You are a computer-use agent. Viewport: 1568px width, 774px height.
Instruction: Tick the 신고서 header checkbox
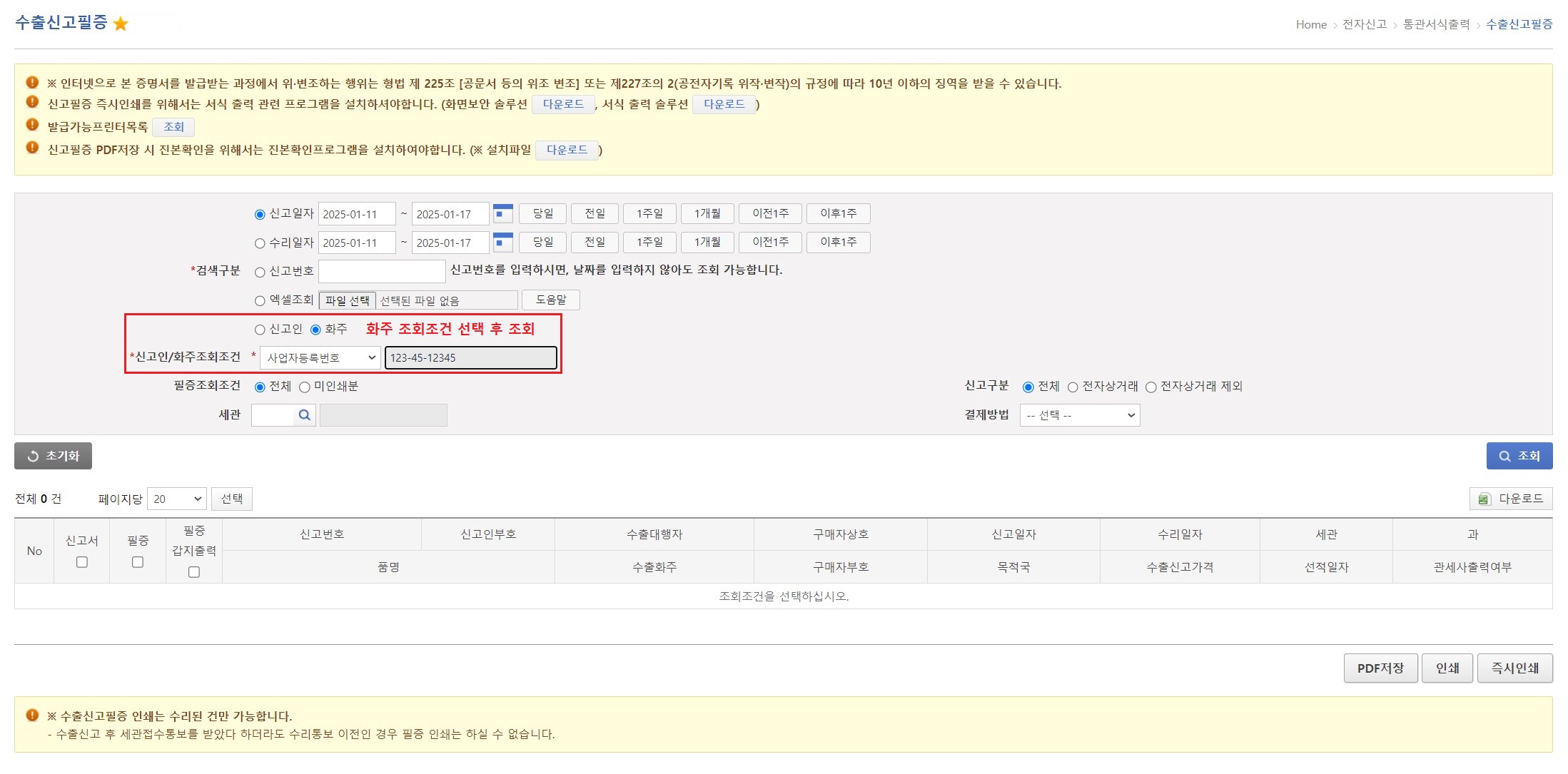point(82,562)
